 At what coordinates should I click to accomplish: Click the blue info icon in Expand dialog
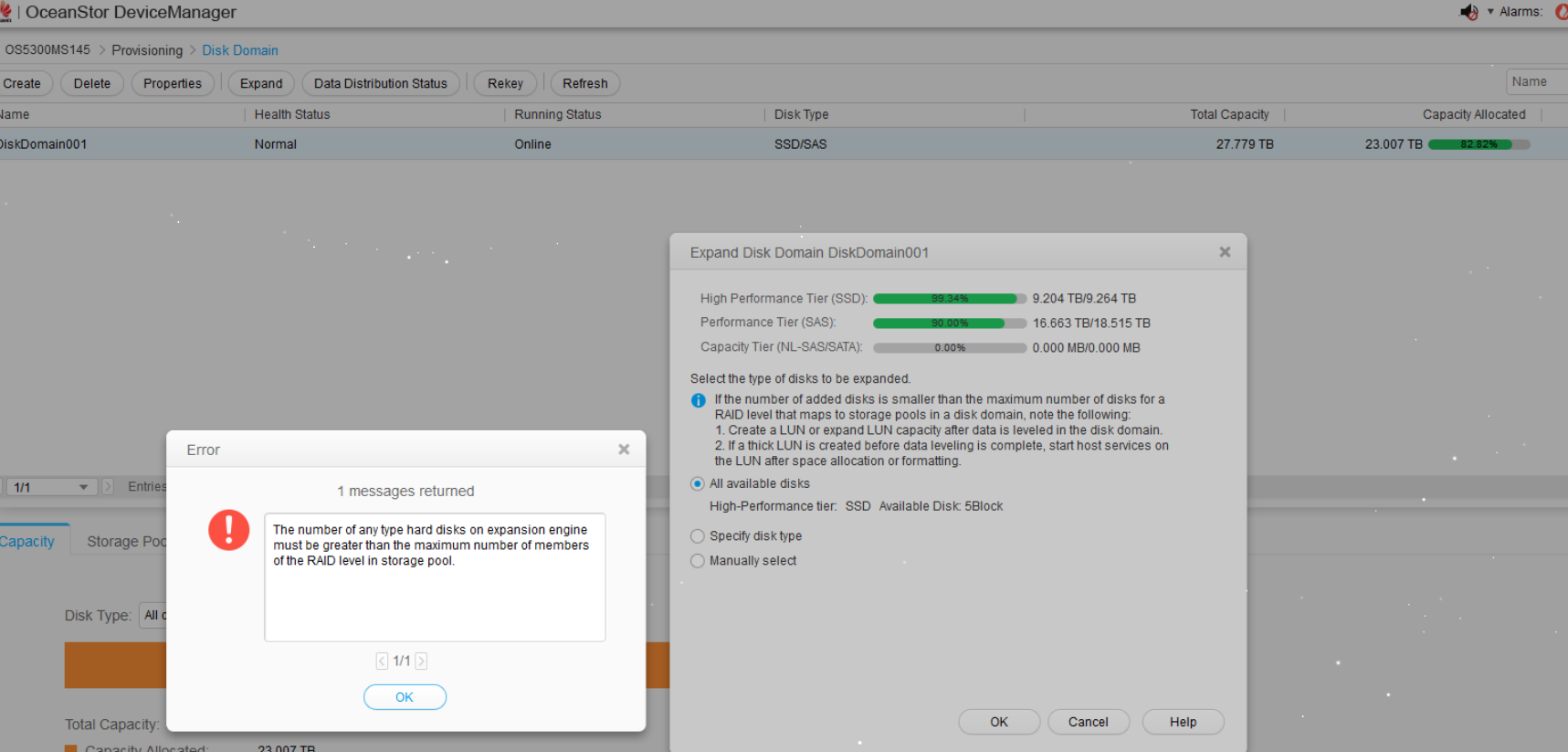[x=699, y=400]
